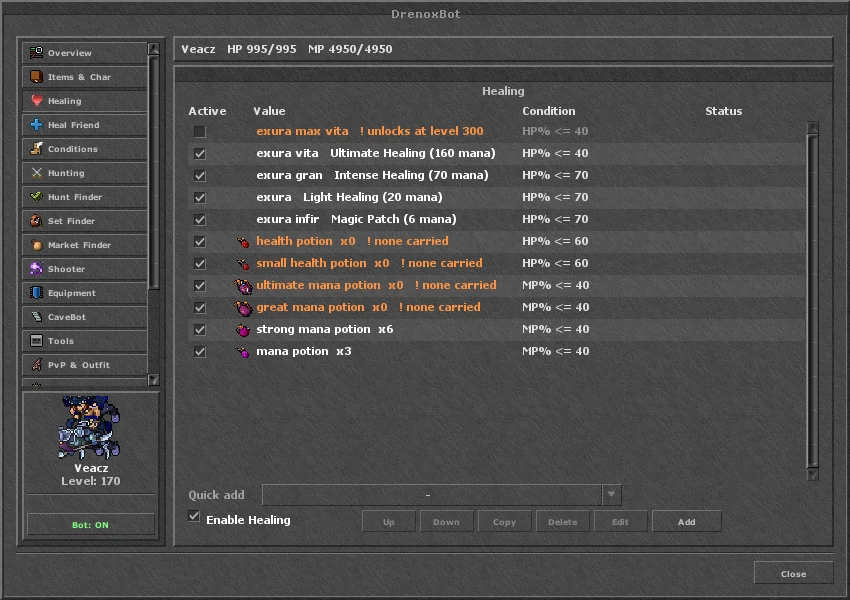This screenshot has width=850, height=600.
Task: Click the Conditions sidebar icon
Action: tap(36, 149)
